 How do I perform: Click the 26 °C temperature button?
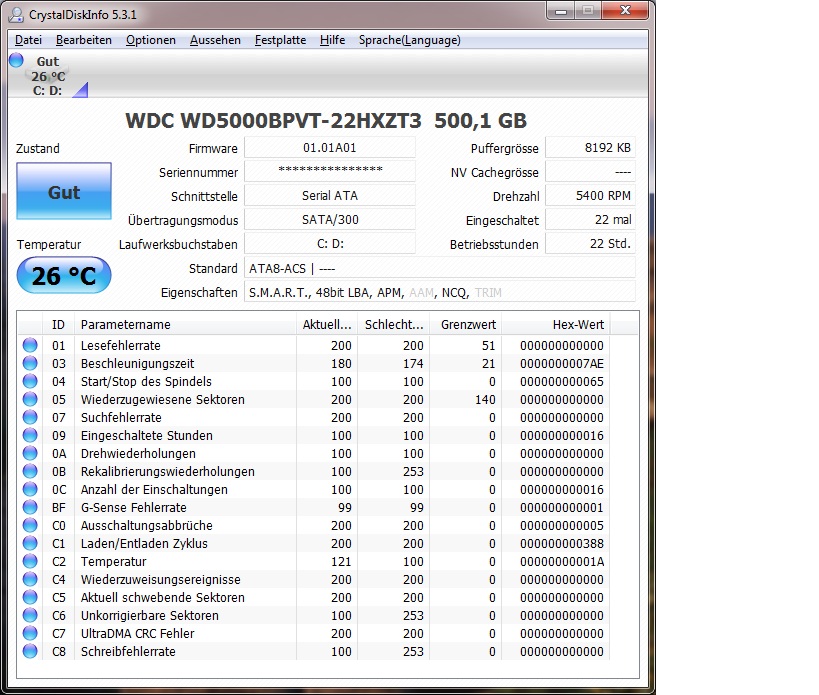coord(64,275)
